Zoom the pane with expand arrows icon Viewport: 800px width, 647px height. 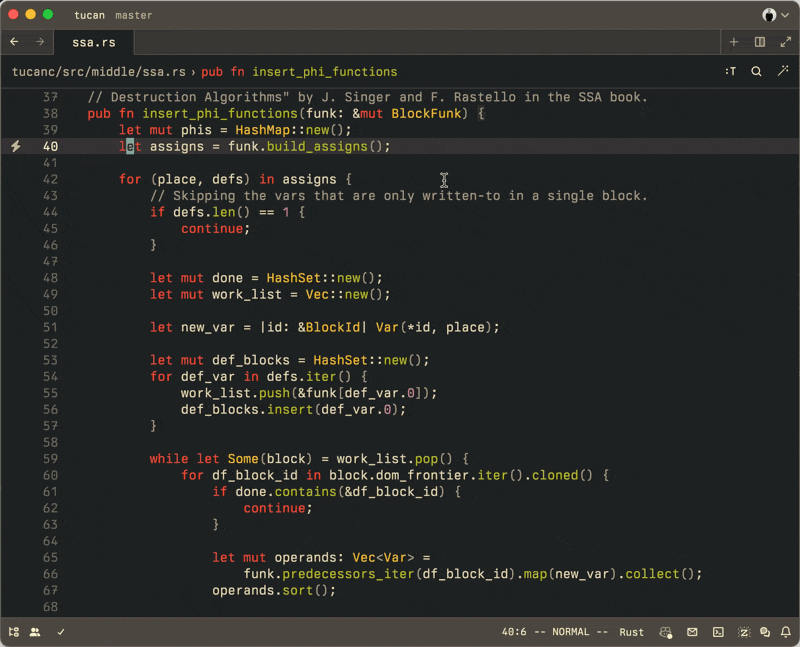coord(786,42)
